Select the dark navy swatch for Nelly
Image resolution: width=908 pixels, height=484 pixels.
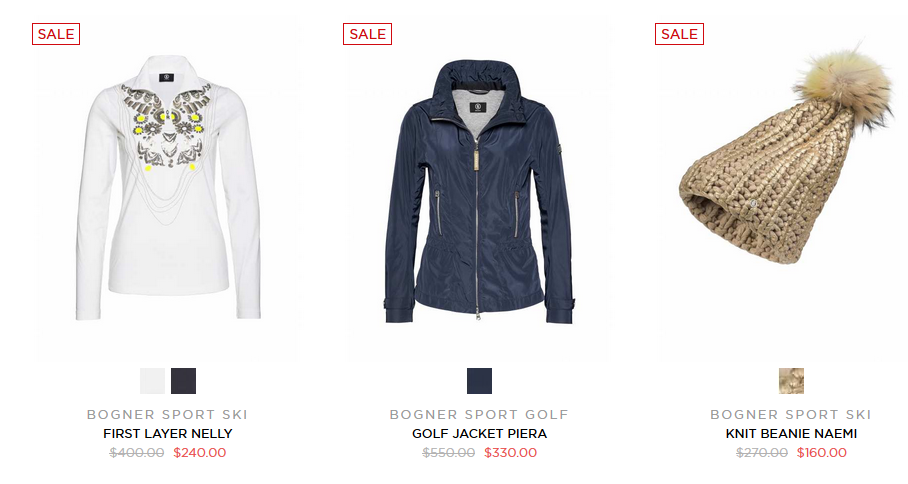coord(184,381)
